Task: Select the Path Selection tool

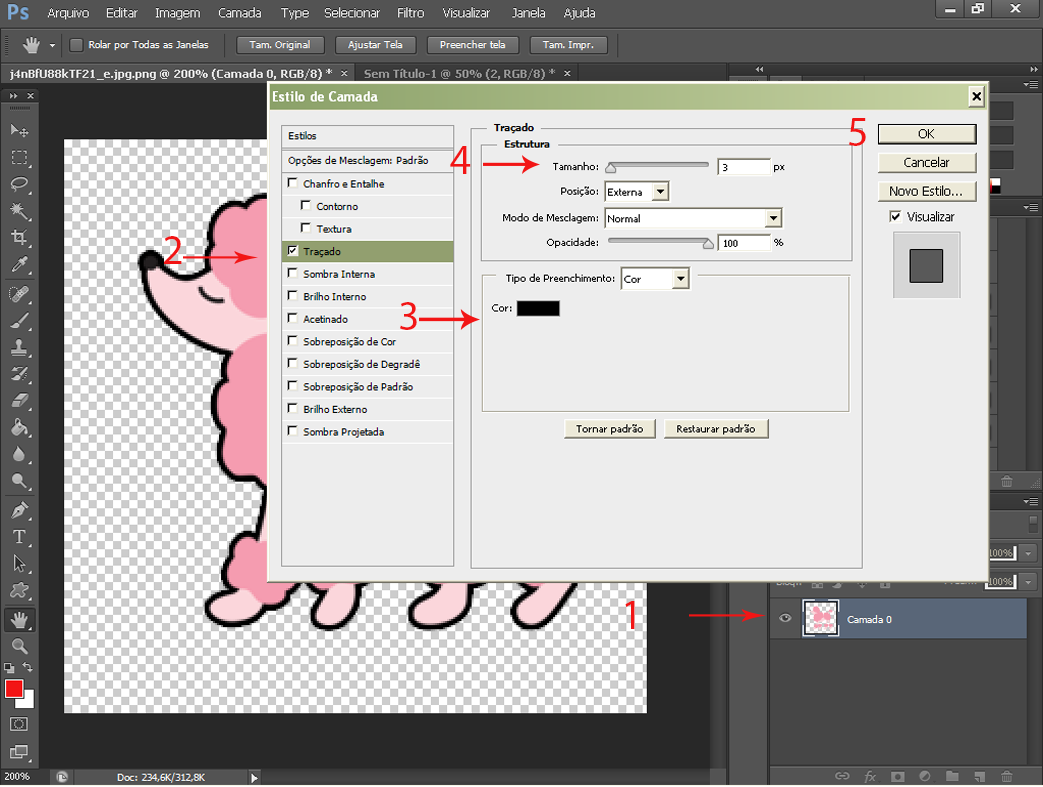Action: [x=19, y=563]
